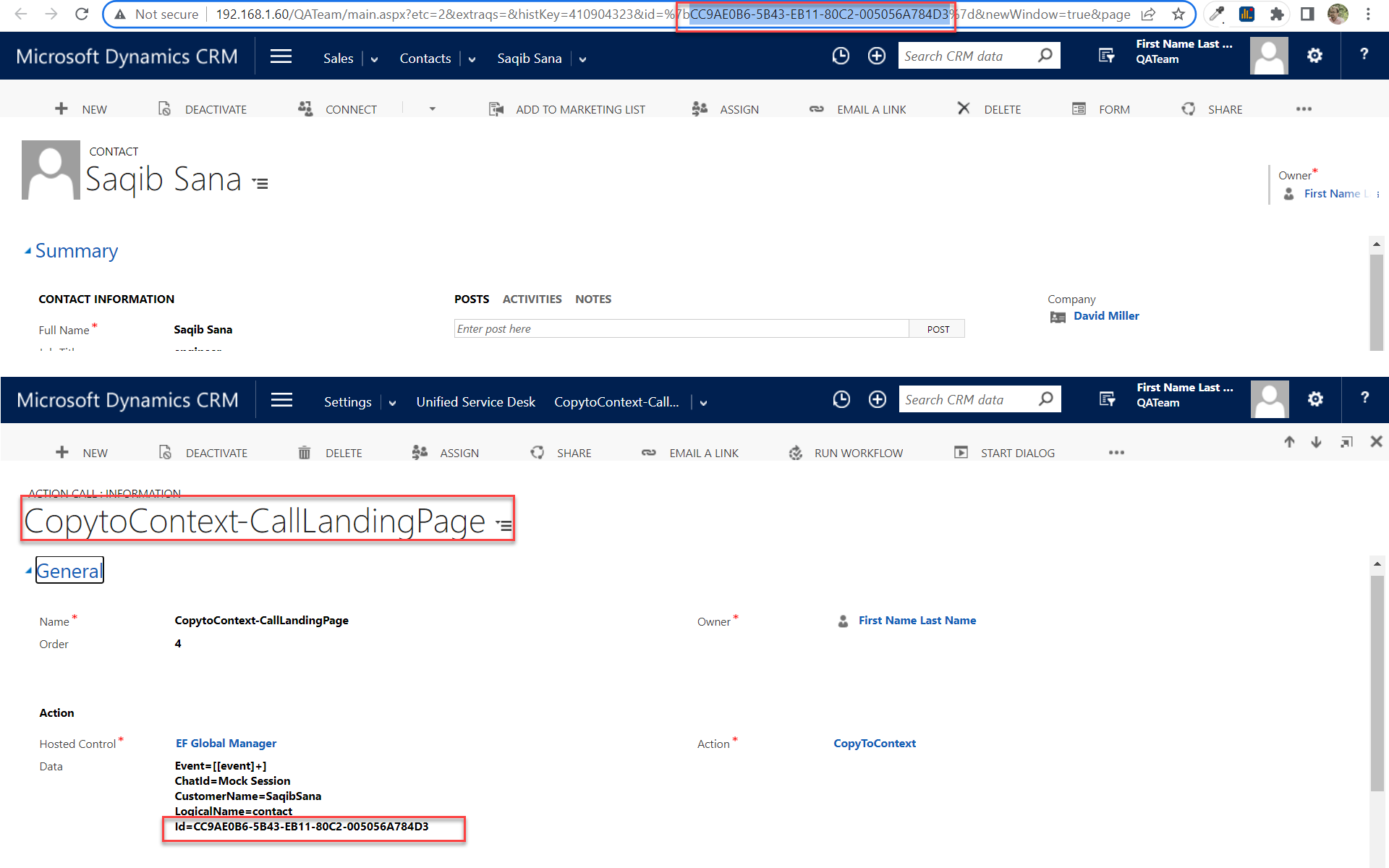Click the POST button
Image resolution: width=1389 pixels, height=868 pixels.
tap(938, 329)
